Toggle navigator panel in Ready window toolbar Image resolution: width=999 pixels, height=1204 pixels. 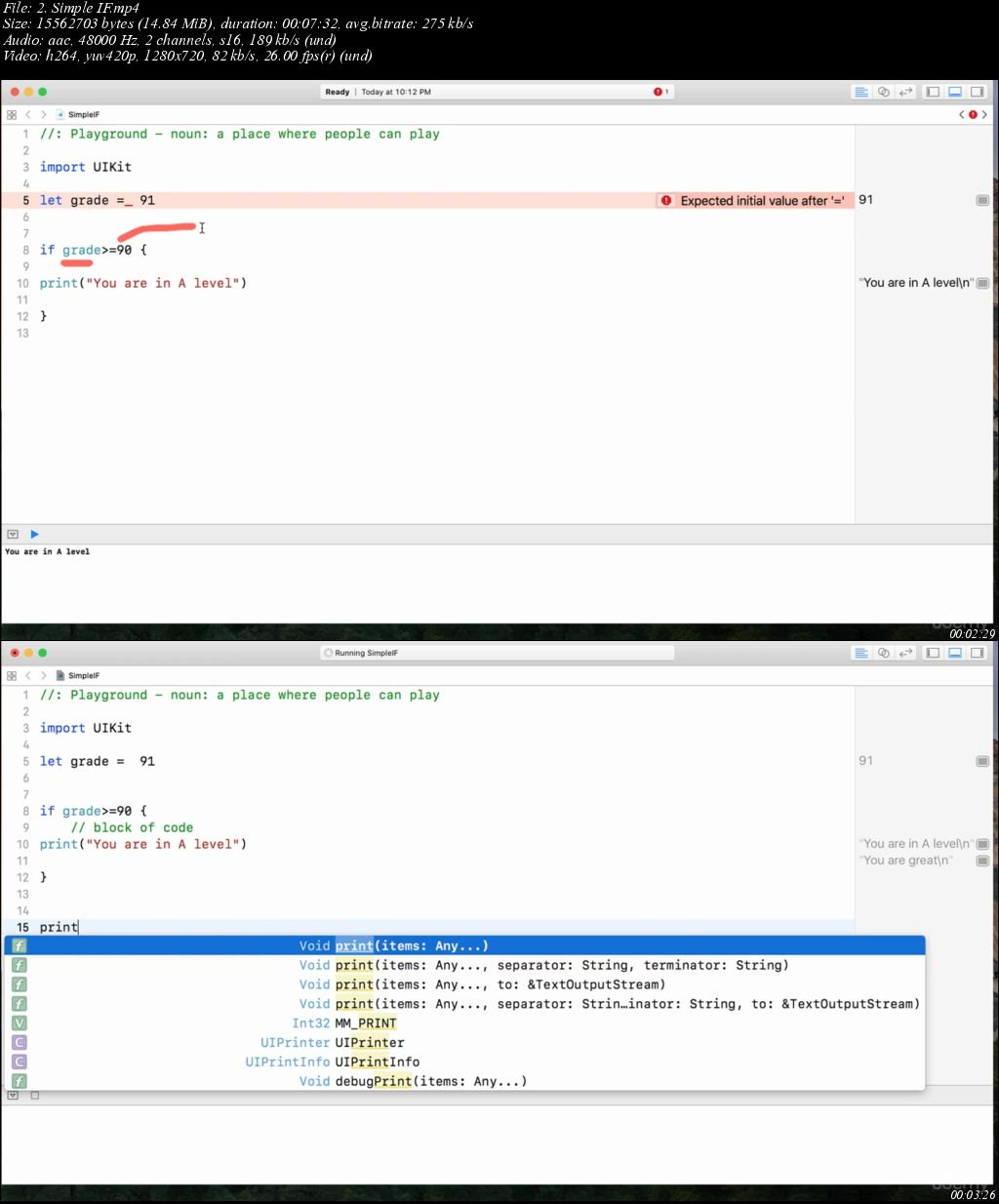[933, 92]
